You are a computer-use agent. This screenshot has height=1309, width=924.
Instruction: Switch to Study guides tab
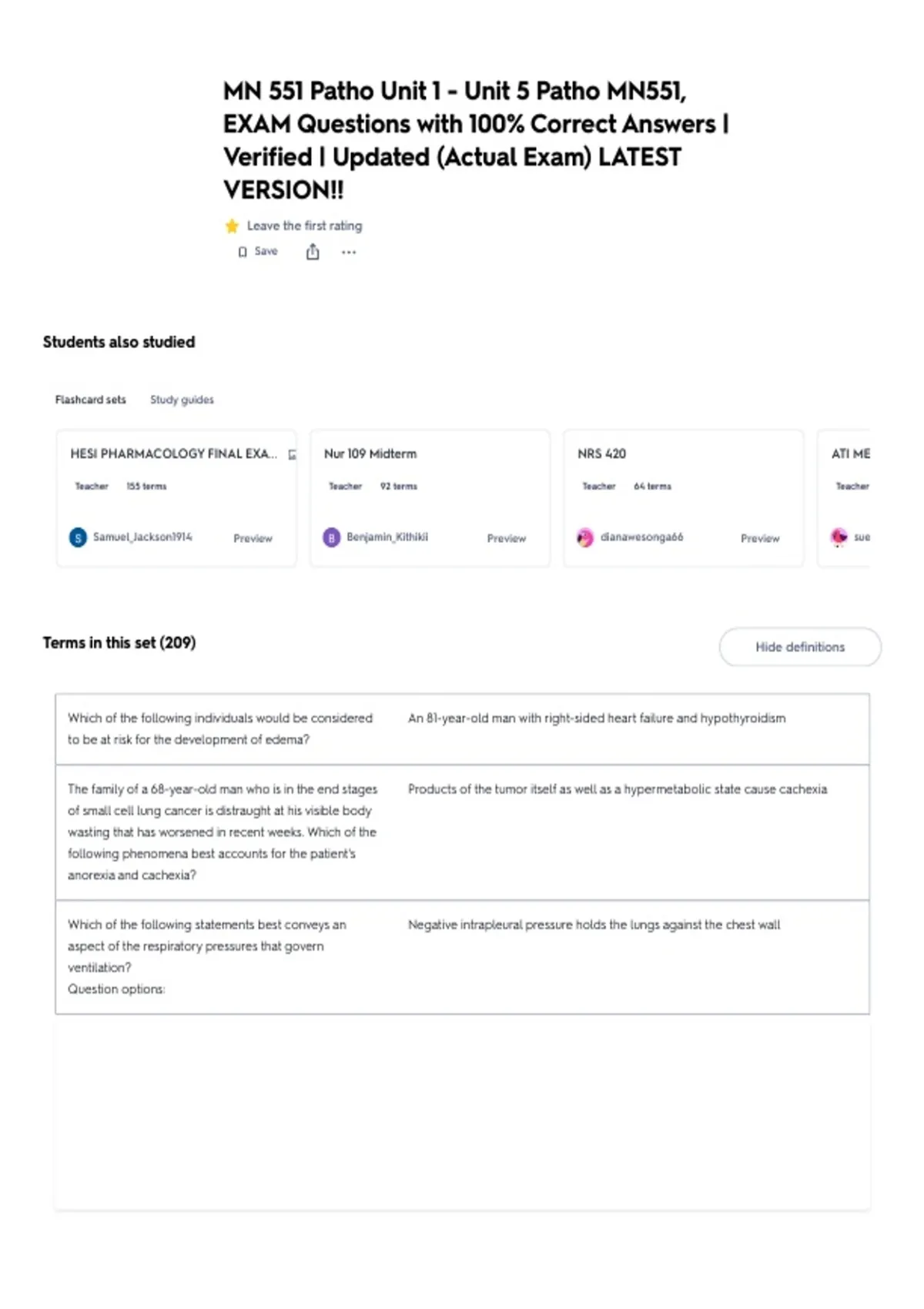(x=182, y=400)
